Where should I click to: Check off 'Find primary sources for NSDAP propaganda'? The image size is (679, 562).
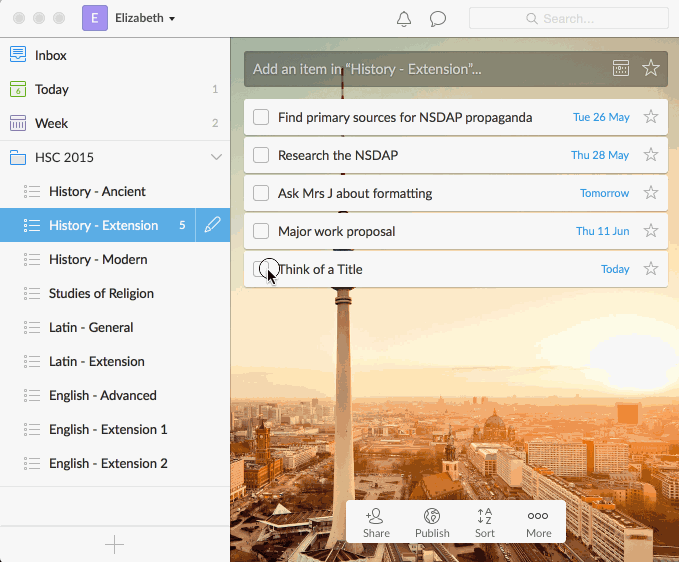[x=261, y=117]
